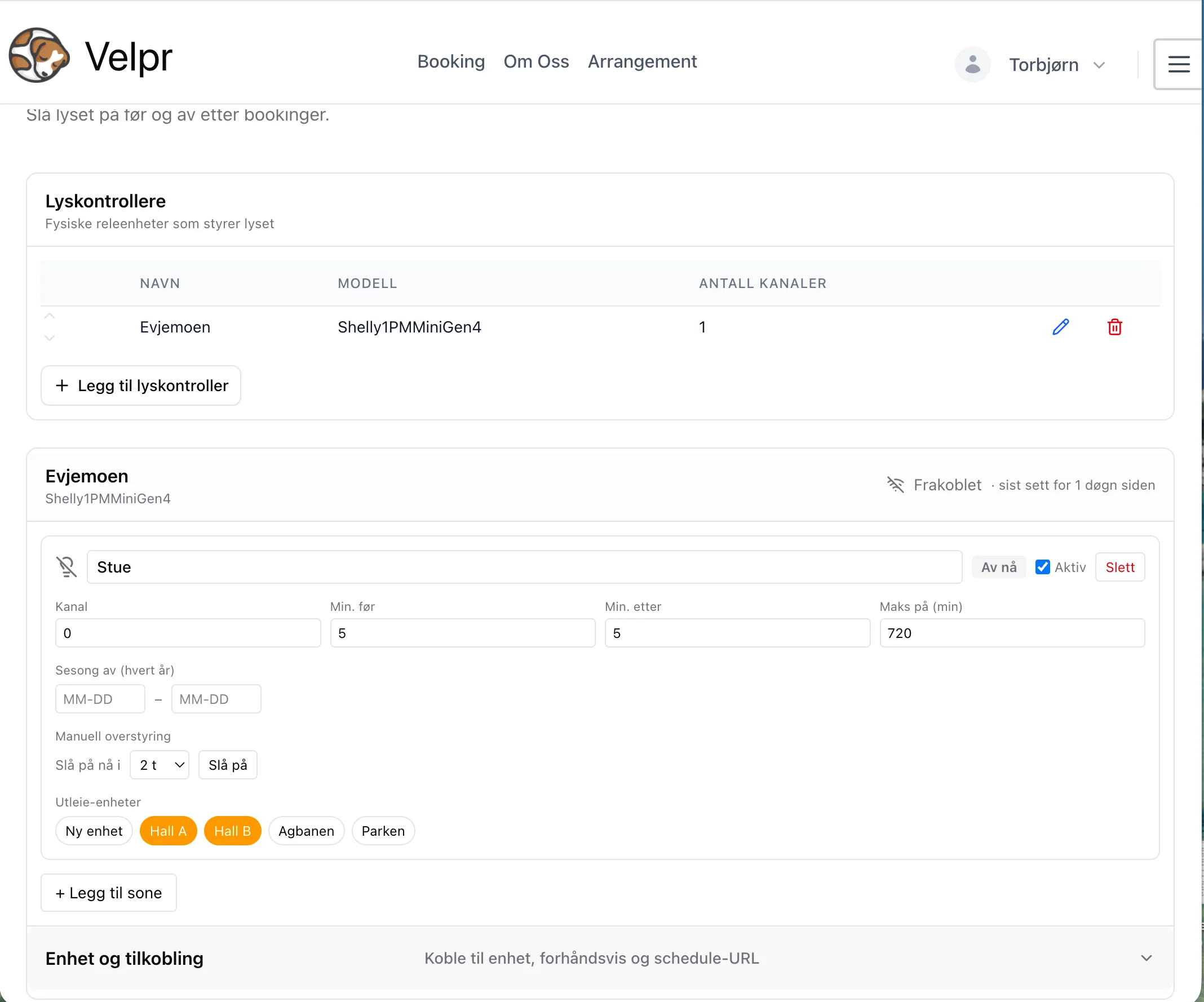Edit the Evjemoen controller with the pencil icon
This screenshot has height=1002, width=1204.
(x=1061, y=327)
